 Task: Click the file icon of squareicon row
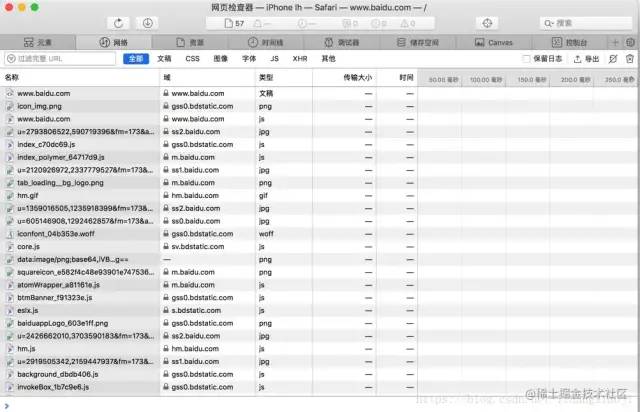[x=10, y=272]
